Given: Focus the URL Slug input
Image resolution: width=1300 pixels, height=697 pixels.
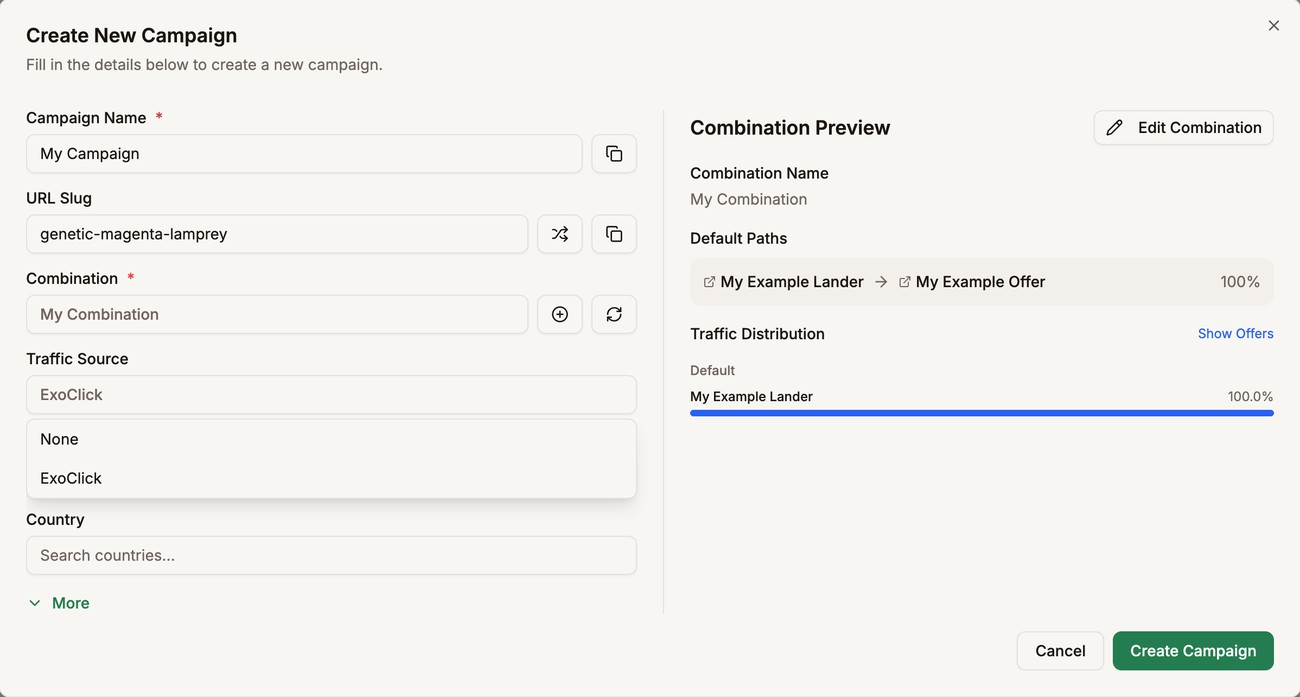Looking at the screenshot, I should [277, 234].
